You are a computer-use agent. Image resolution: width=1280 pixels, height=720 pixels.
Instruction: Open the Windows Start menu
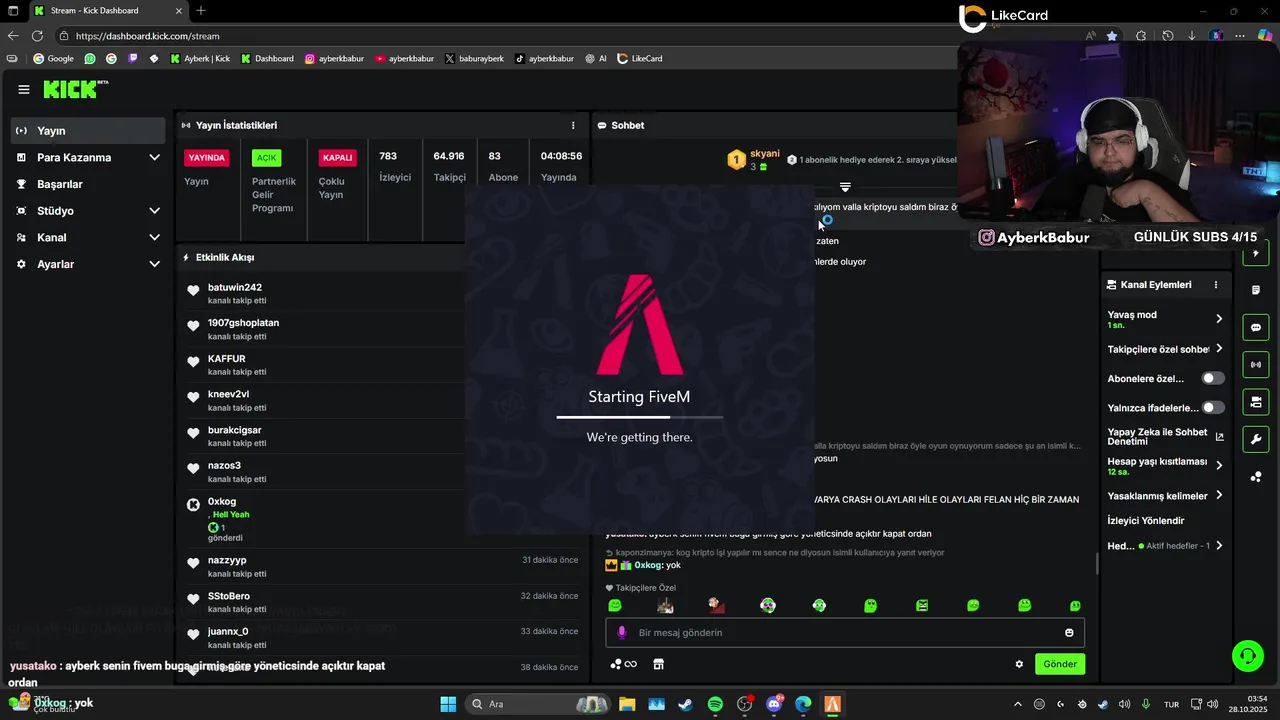[x=448, y=704]
